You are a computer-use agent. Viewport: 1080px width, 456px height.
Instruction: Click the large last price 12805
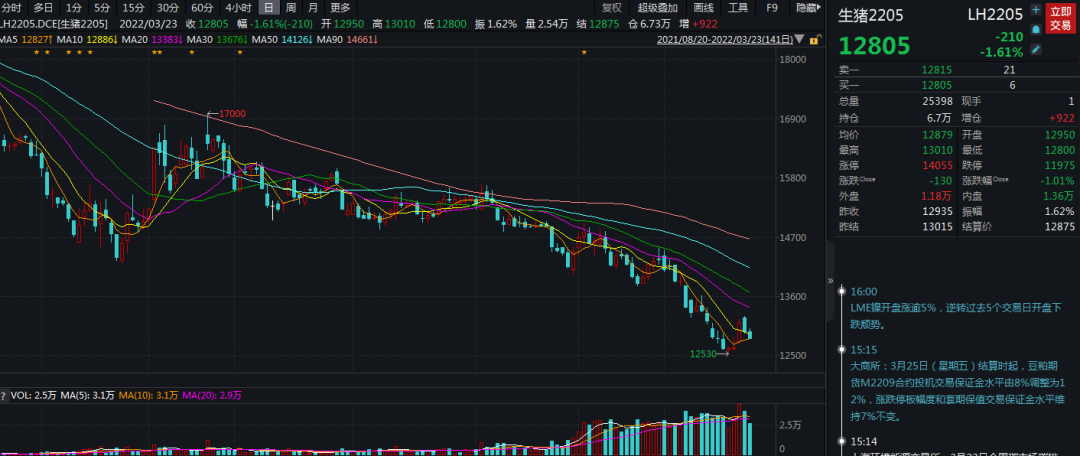pyautogui.click(x=874, y=46)
